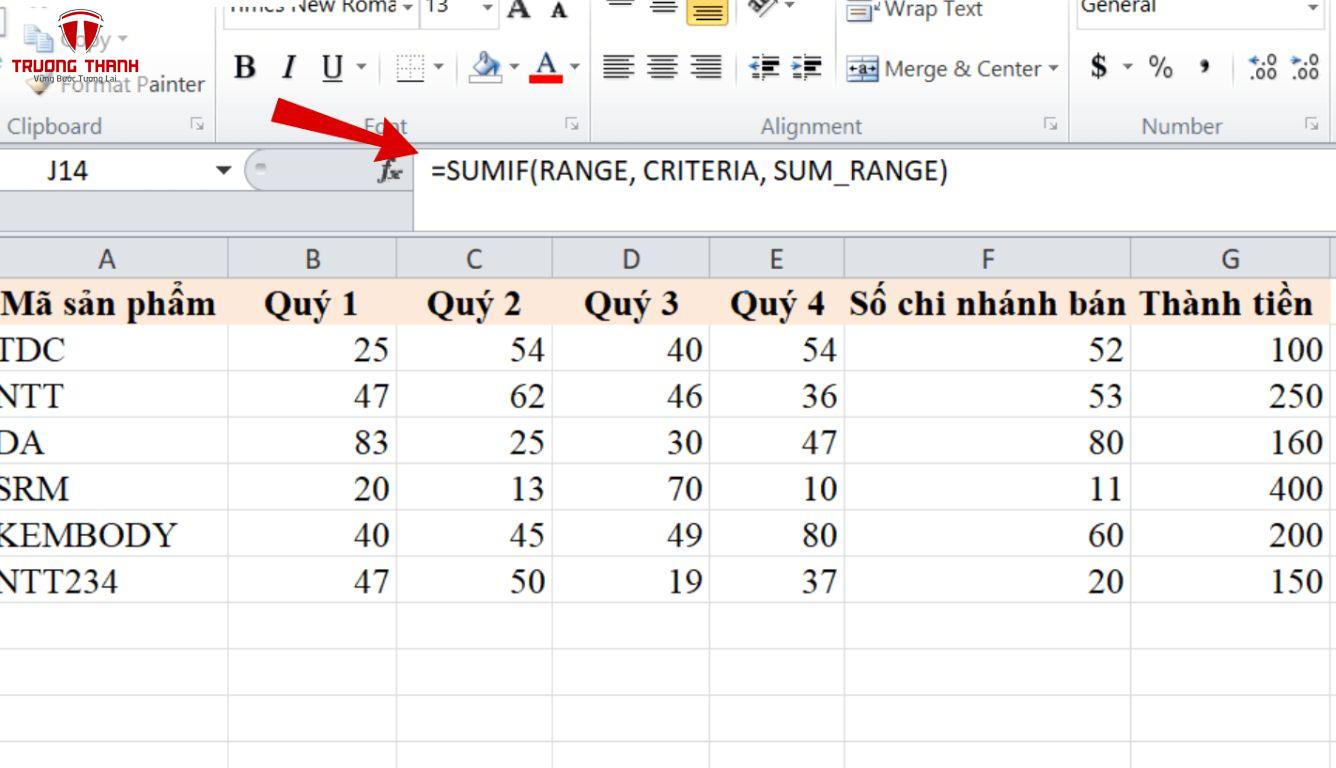Select highlighted Bottom Align icon

[707, 10]
